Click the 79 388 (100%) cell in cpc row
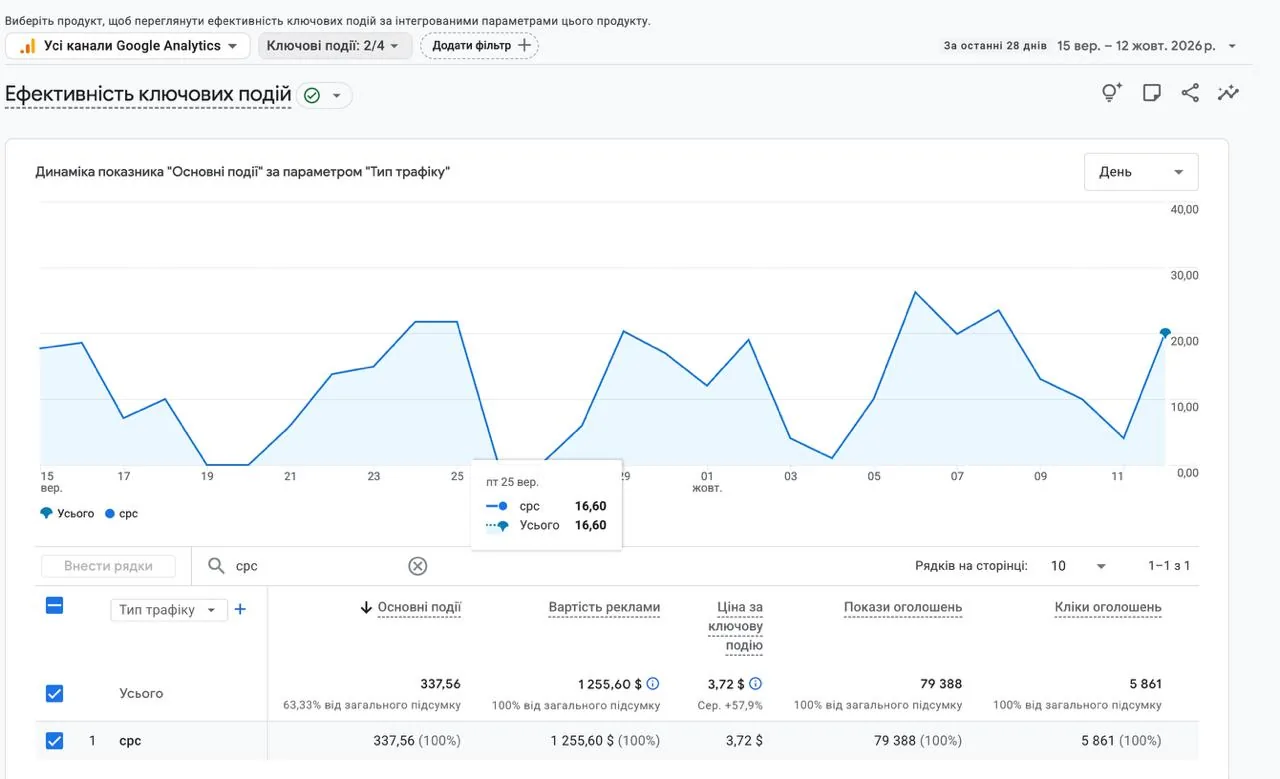Image resolution: width=1280 pixels, height=779 pixels. pyautogui.click(x=918, y=741)
